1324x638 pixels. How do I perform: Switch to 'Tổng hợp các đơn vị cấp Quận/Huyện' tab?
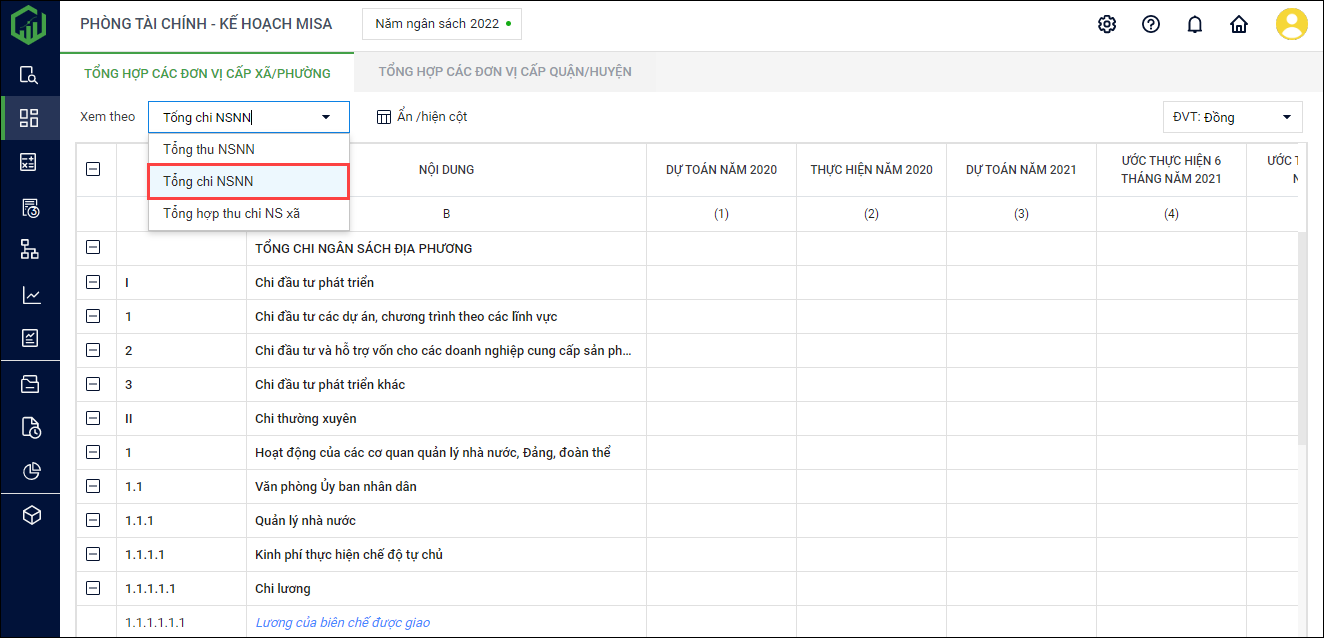505,72
